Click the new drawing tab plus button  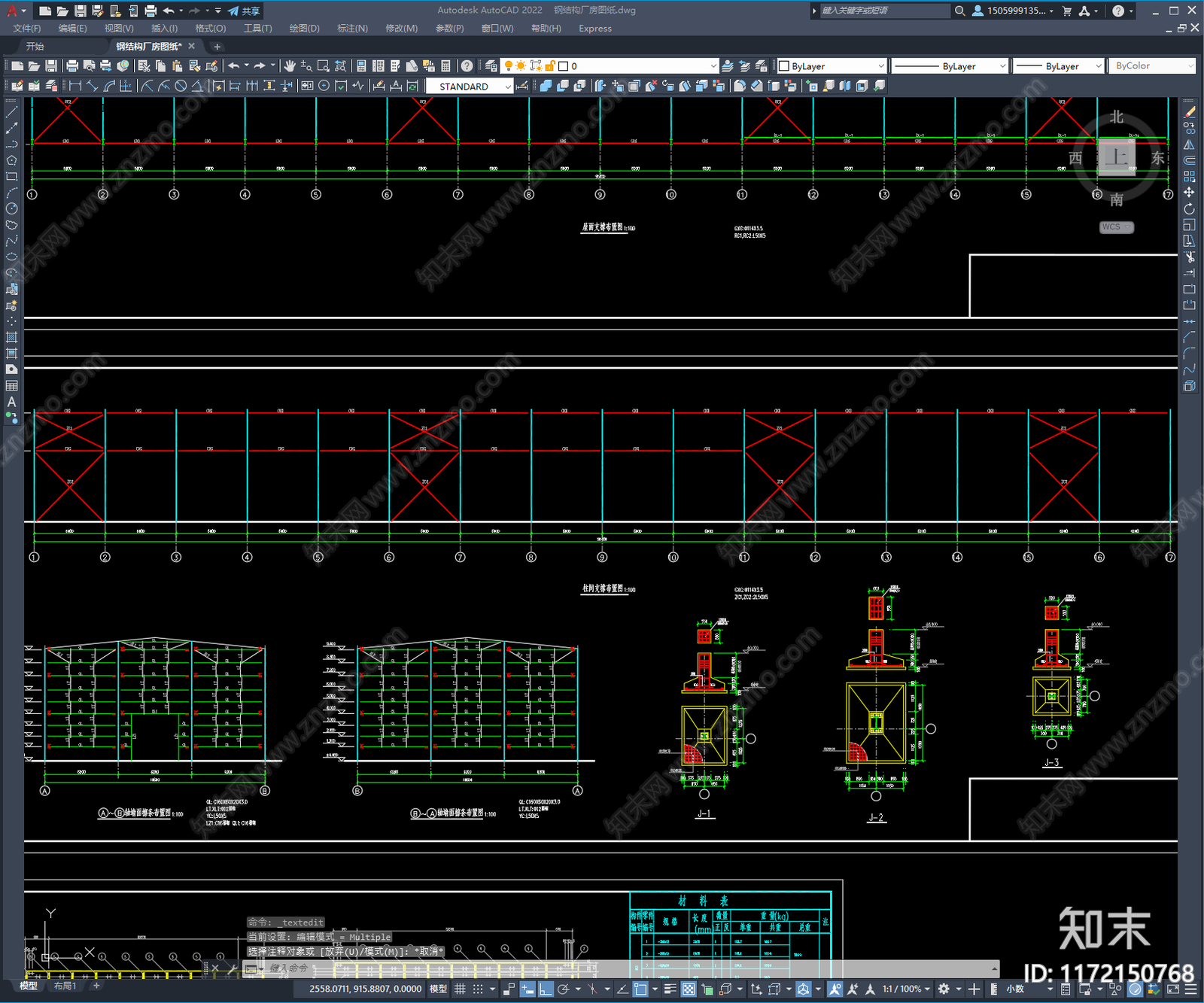(x=217, y=47)
